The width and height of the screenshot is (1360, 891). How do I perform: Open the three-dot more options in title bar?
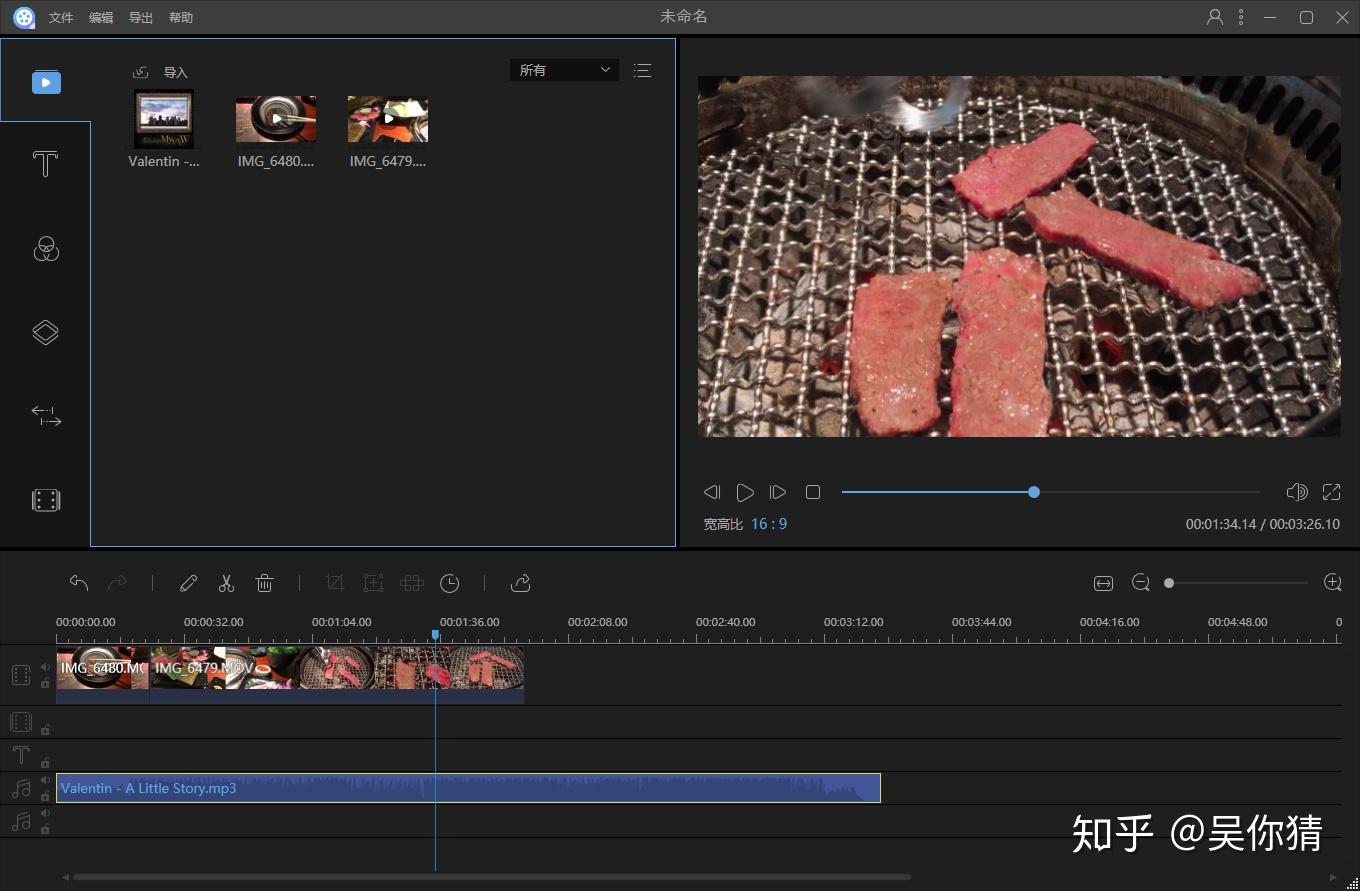pos(1241,17)
